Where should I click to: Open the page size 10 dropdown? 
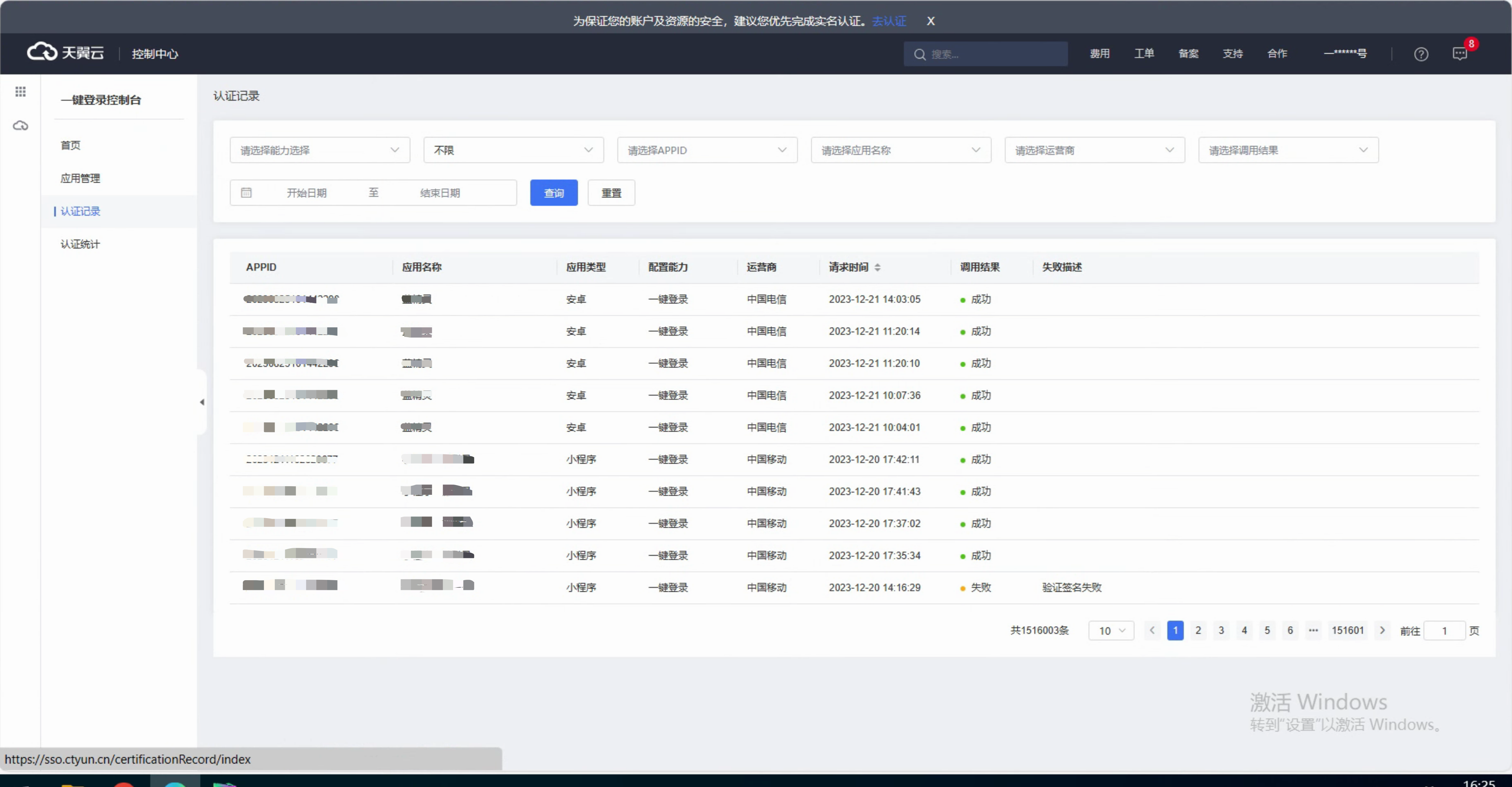coord(1111,630)
